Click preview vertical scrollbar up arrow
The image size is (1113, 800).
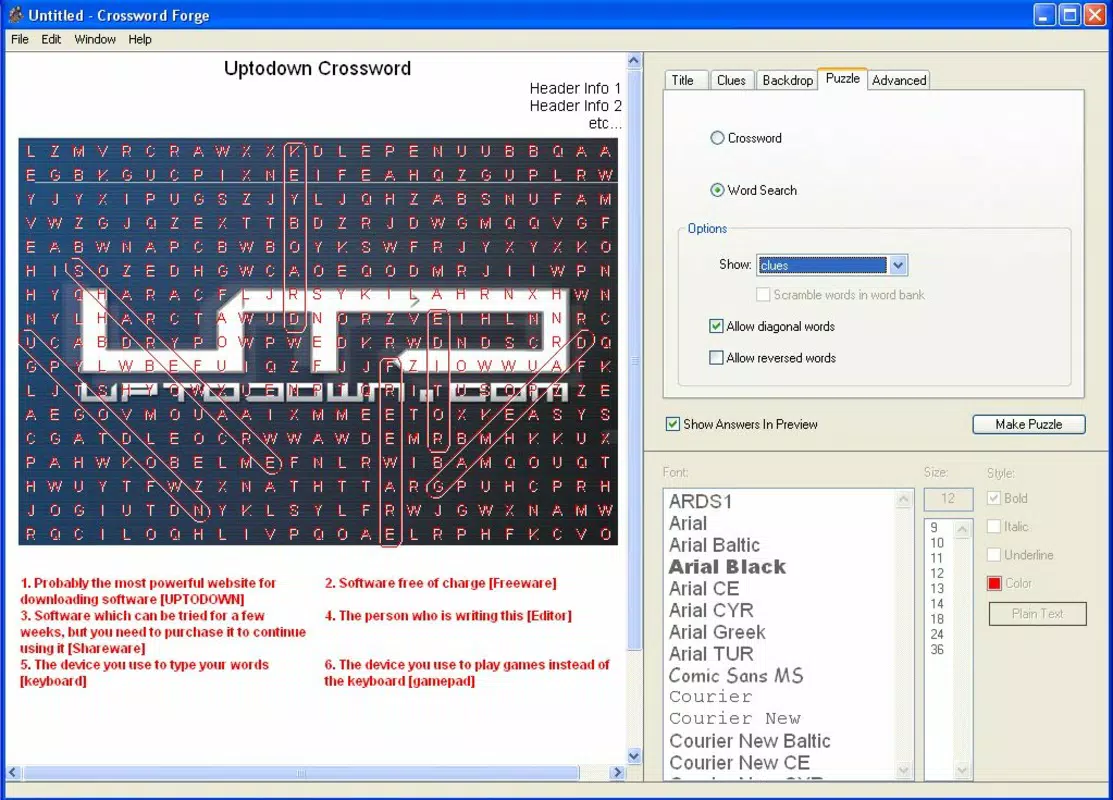click(634, 61)
